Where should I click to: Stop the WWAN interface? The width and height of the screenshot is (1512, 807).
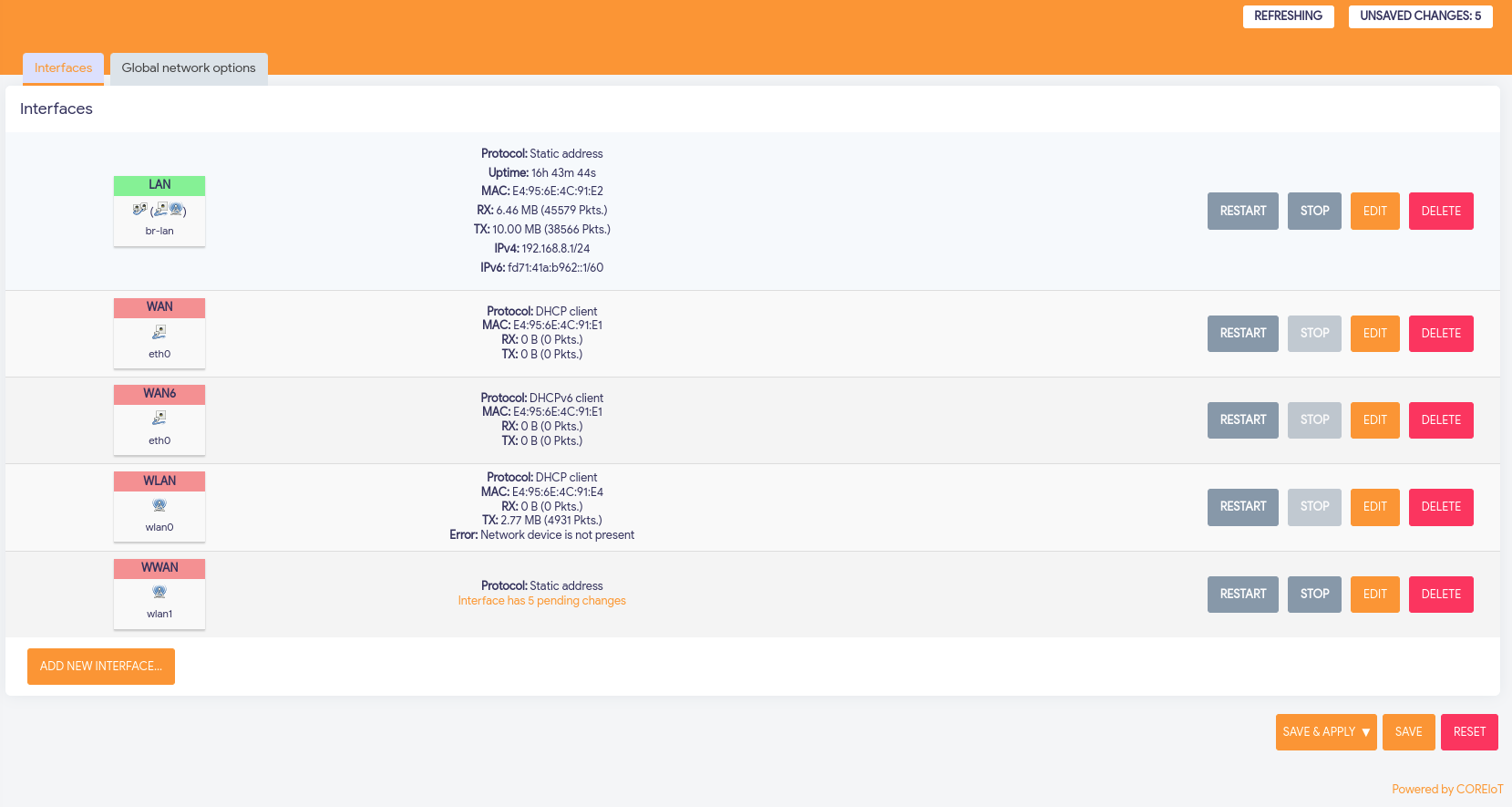pyautogui.click(x=1313, y=595)
